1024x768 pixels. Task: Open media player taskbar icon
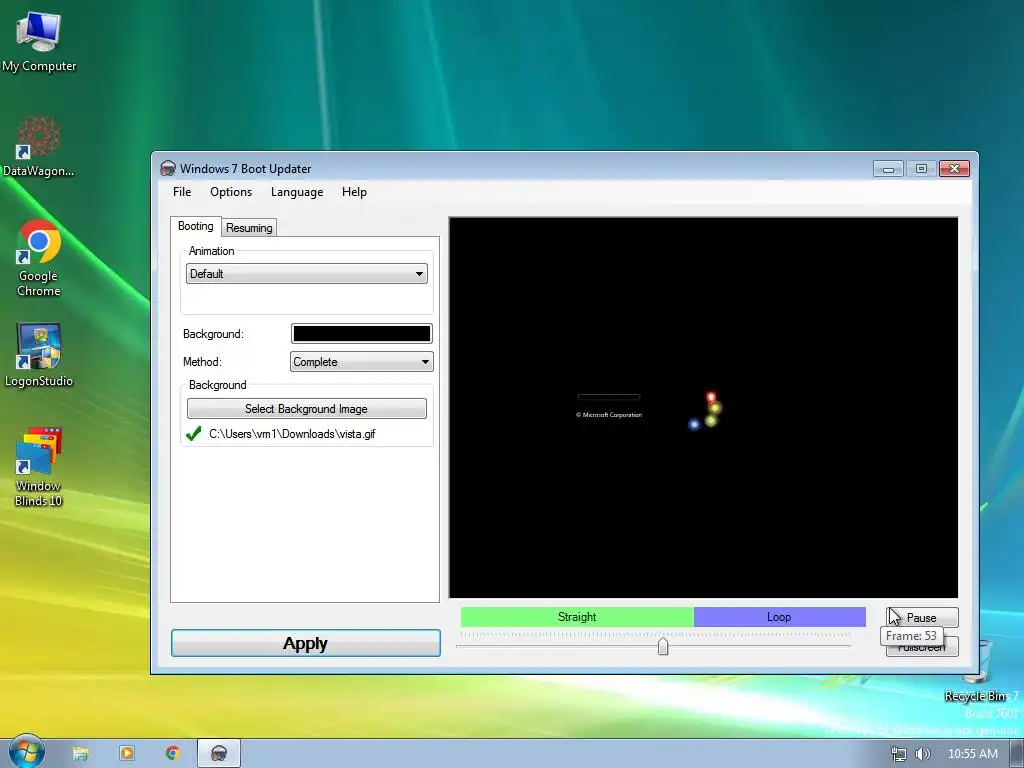point(127,753)
